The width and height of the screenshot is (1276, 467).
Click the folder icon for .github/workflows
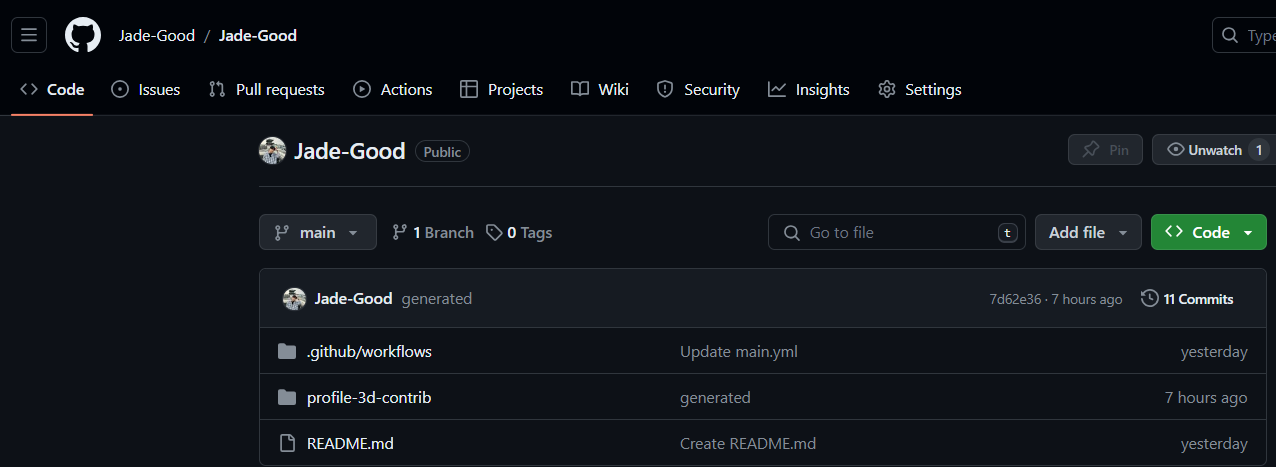tap(287, 351)
